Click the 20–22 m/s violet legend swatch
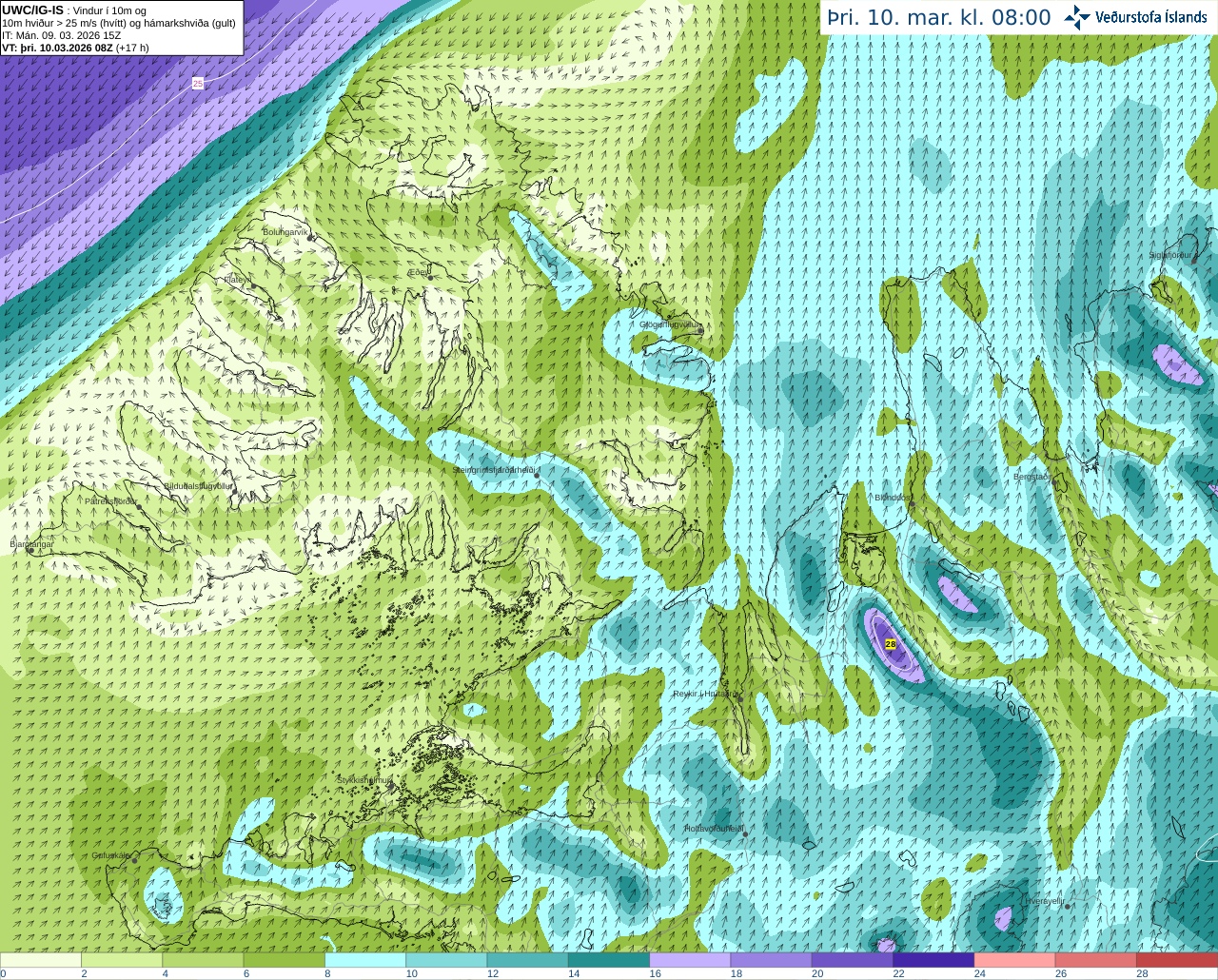 point(853,960)
